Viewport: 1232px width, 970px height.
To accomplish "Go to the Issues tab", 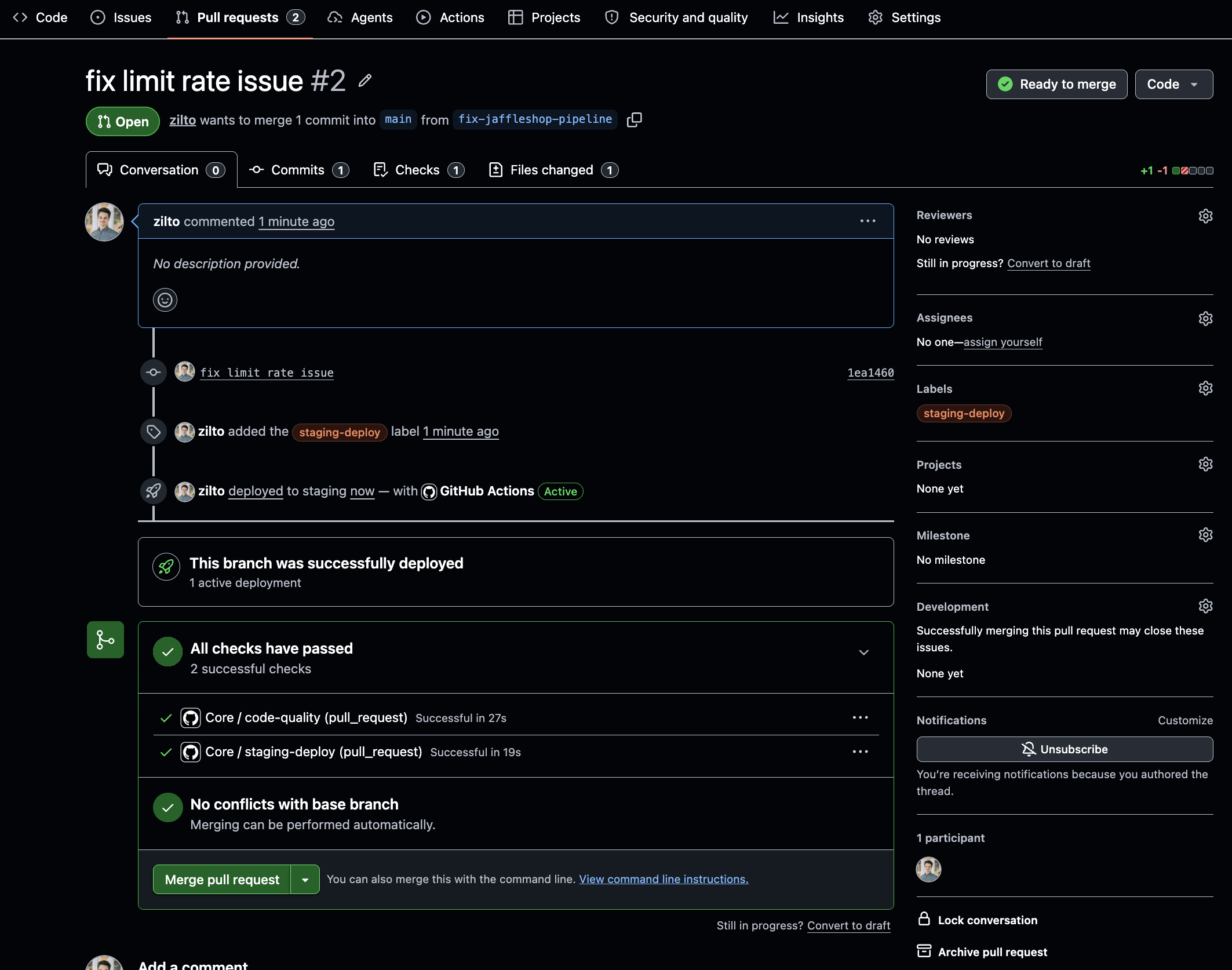I will click(121, 17).
